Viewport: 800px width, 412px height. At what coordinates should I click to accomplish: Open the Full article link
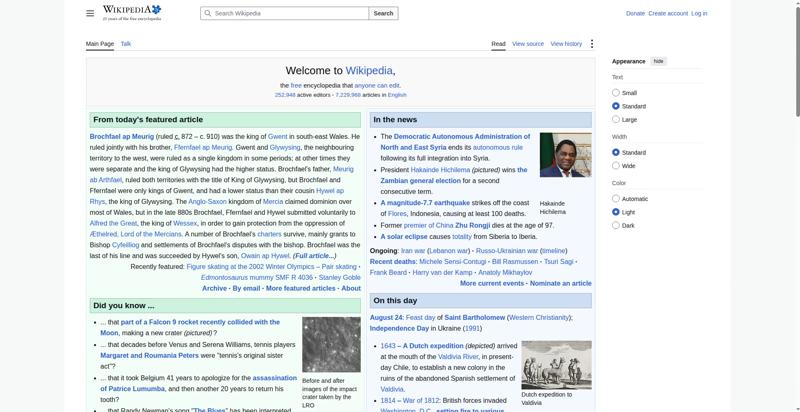point(314,256)
